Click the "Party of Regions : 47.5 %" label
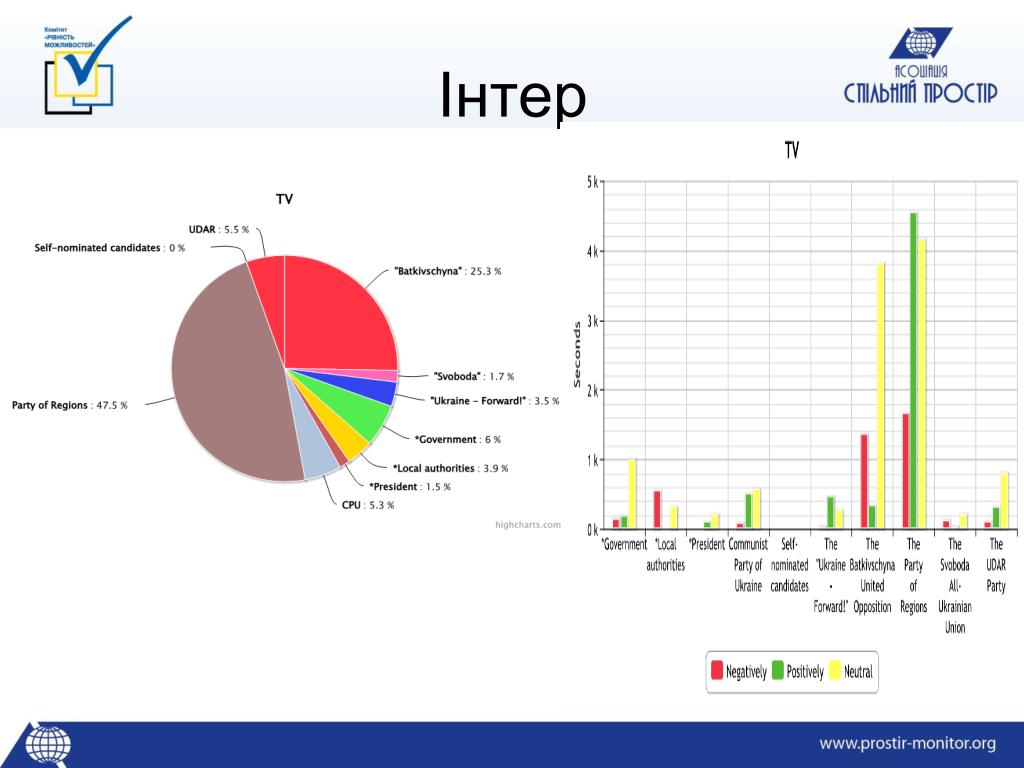This screenshot has width=1024, height=768. point(69,405)
